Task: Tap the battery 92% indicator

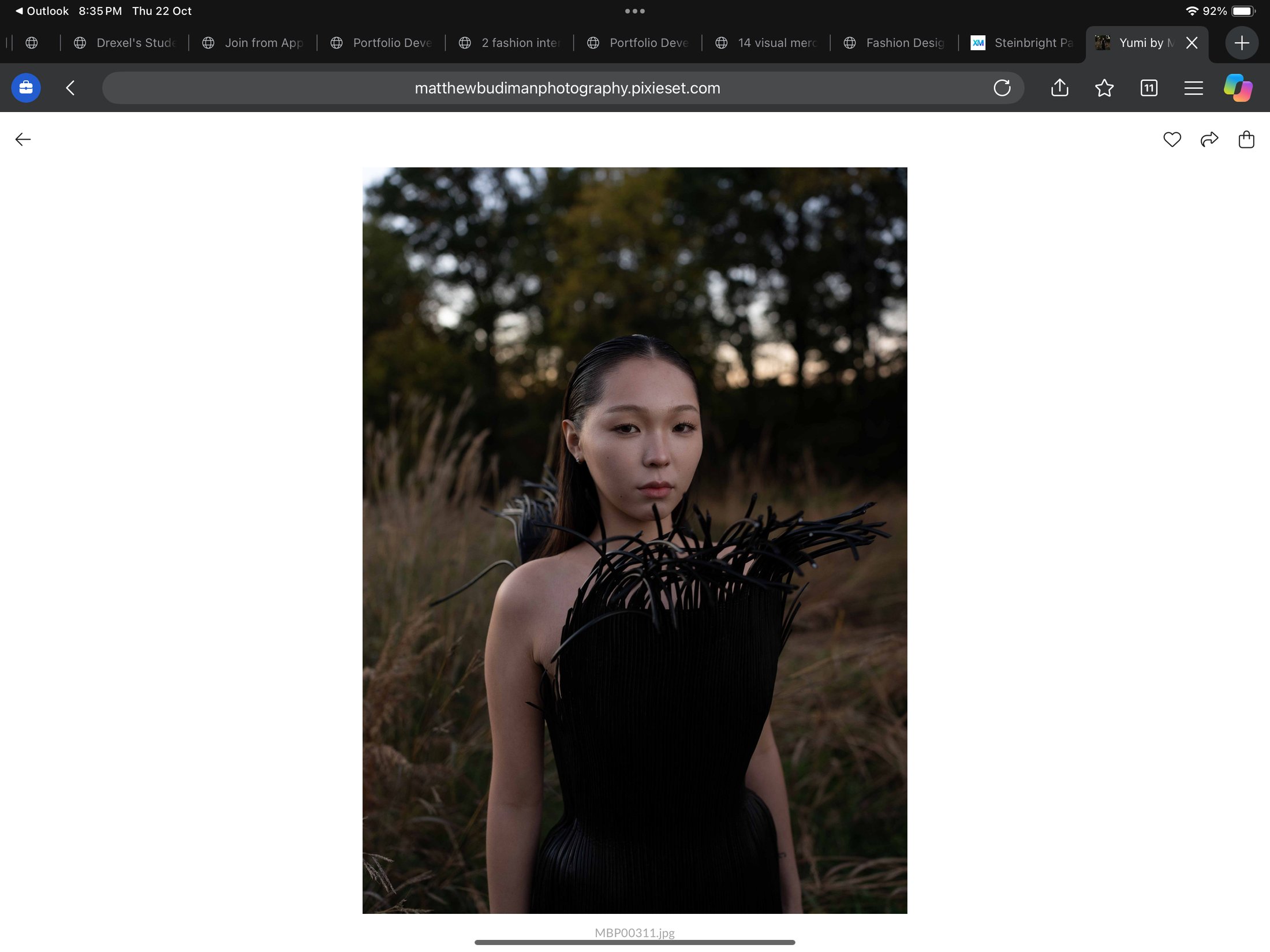Action: (x=1228, y=11)
